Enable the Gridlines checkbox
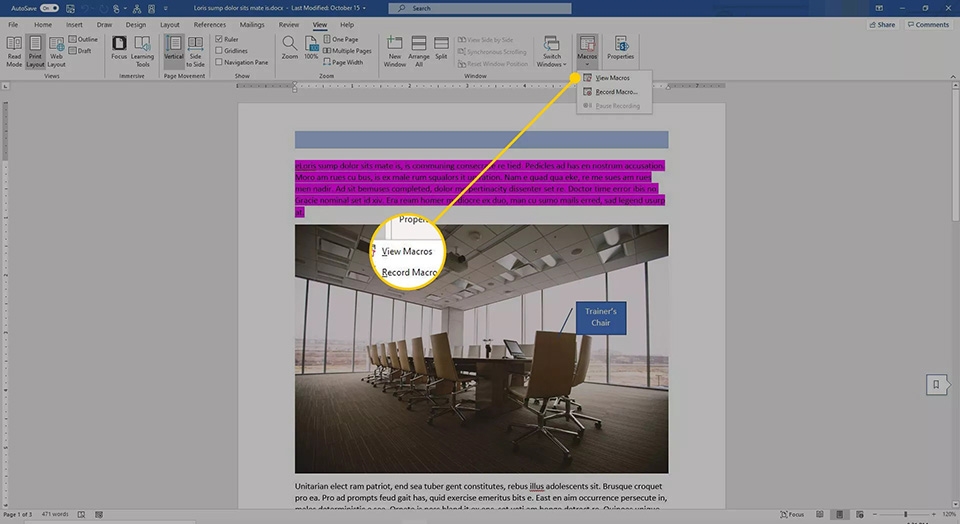This screenshot has height=524, width=960. [x=219, y=51]
